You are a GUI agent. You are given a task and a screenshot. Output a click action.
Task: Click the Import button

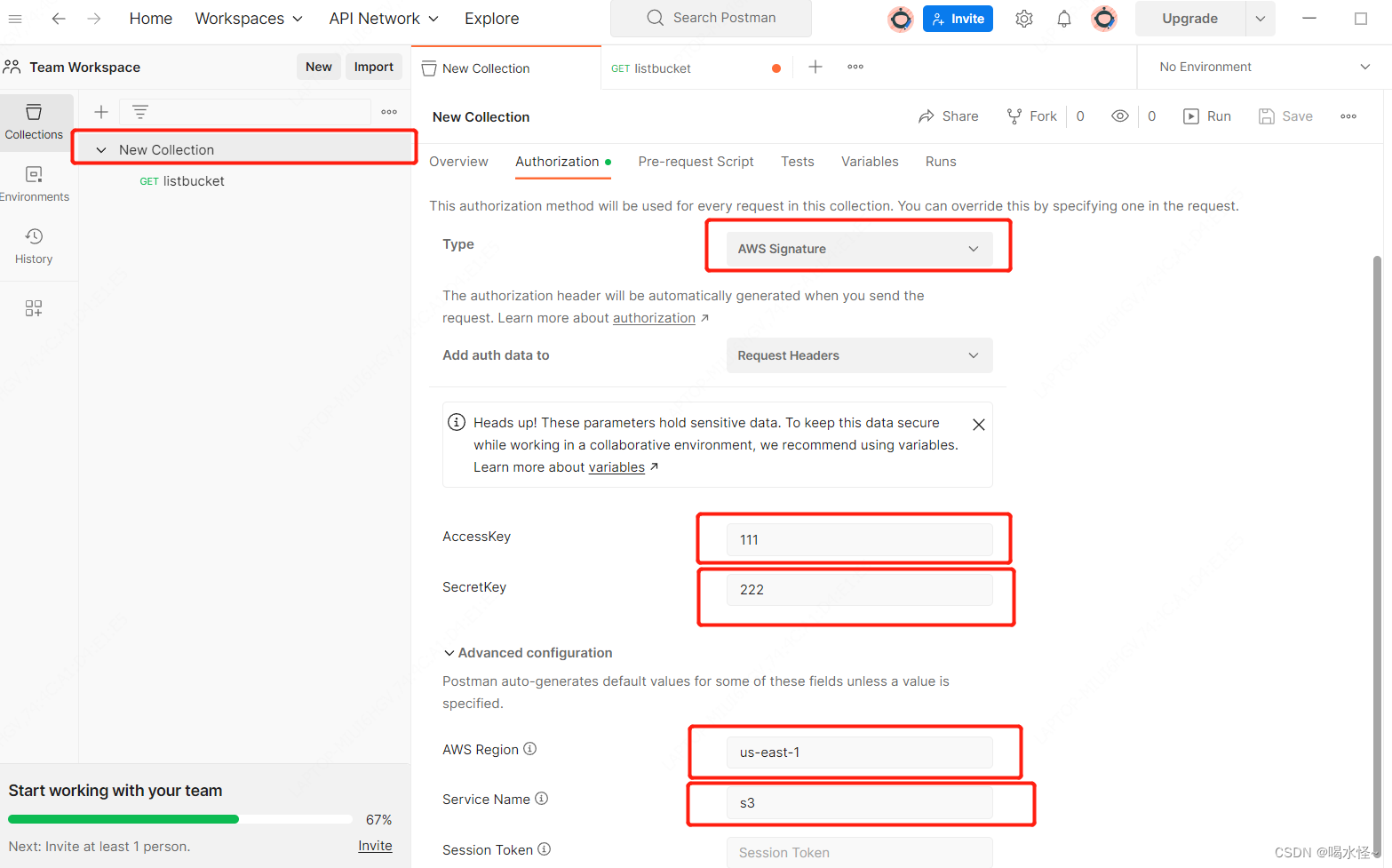pyautogui.click(x=374, y=67)
